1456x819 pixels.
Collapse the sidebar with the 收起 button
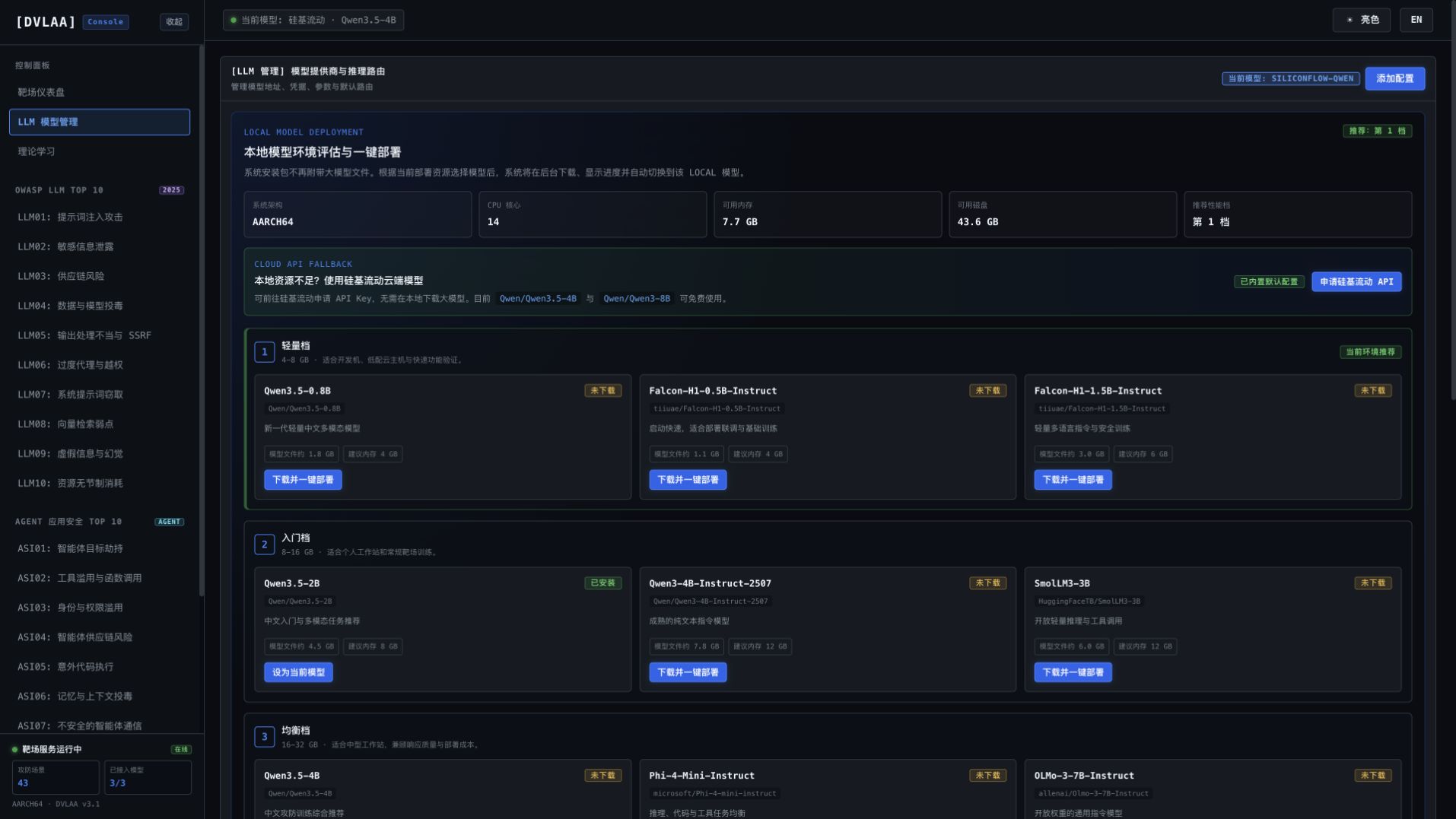coord(174,22)
